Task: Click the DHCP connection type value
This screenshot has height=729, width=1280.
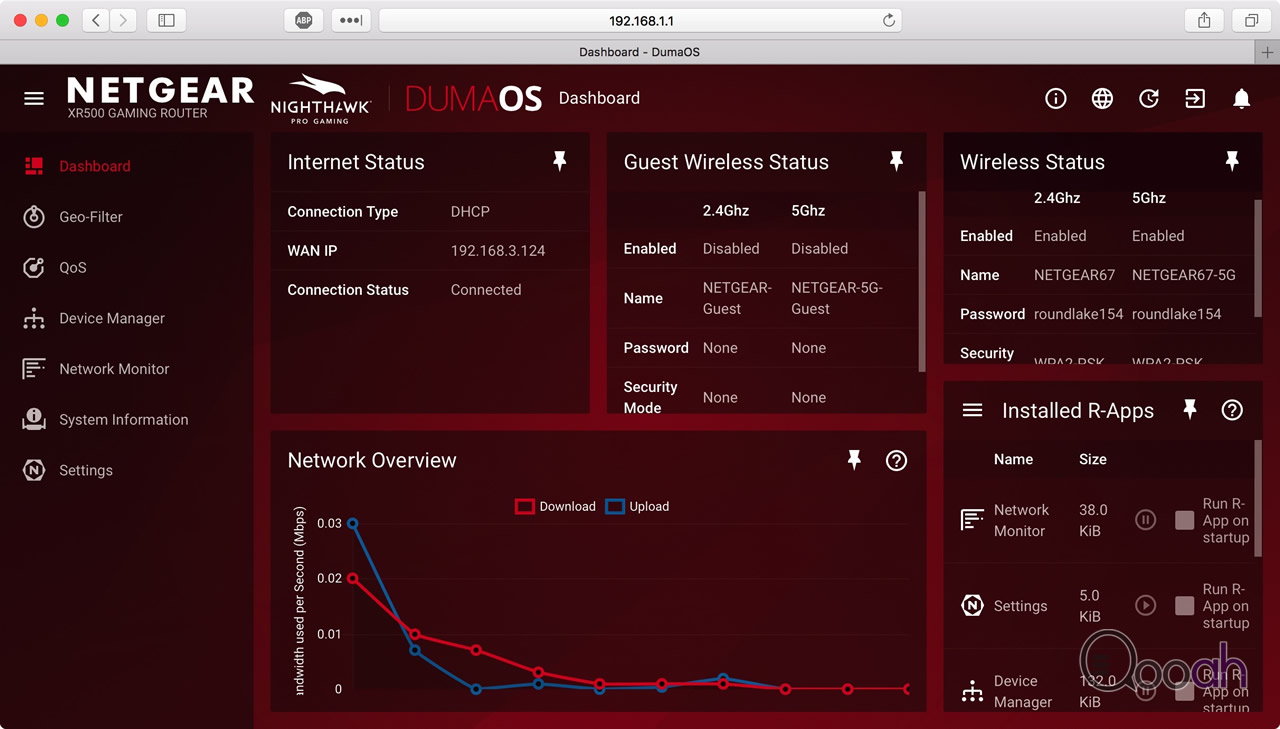Action: click(470, 212)
